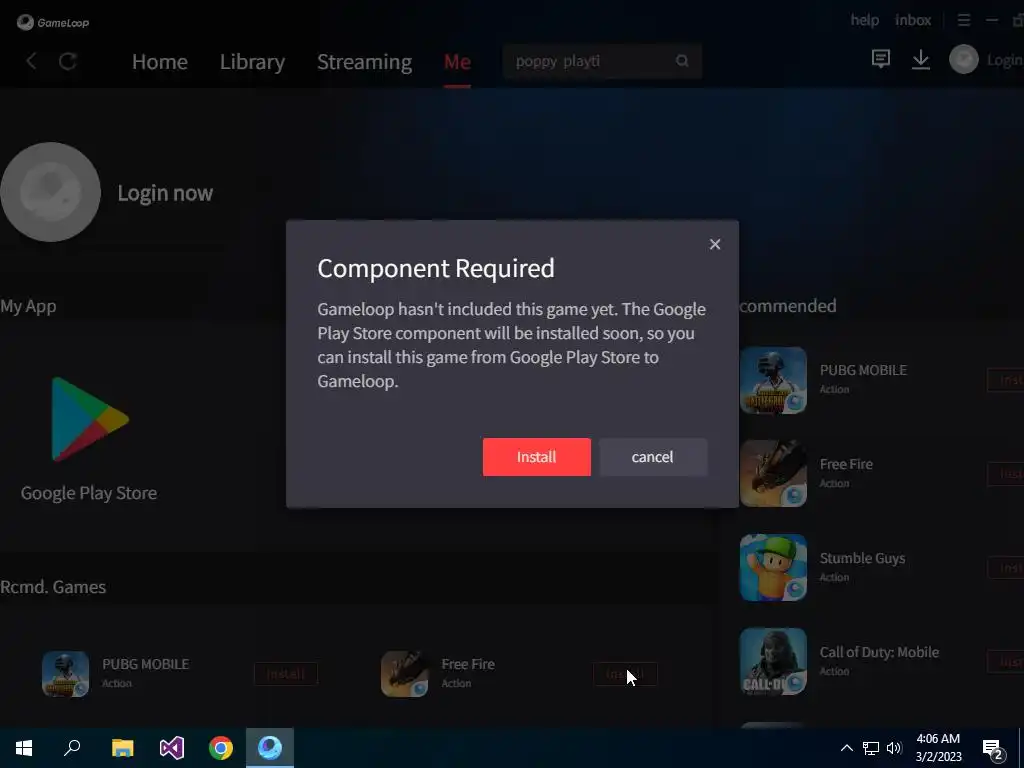Click the GameLoop logo
Image resolution: width=1024 pixels, height=768 pixels.
[53, 22]
